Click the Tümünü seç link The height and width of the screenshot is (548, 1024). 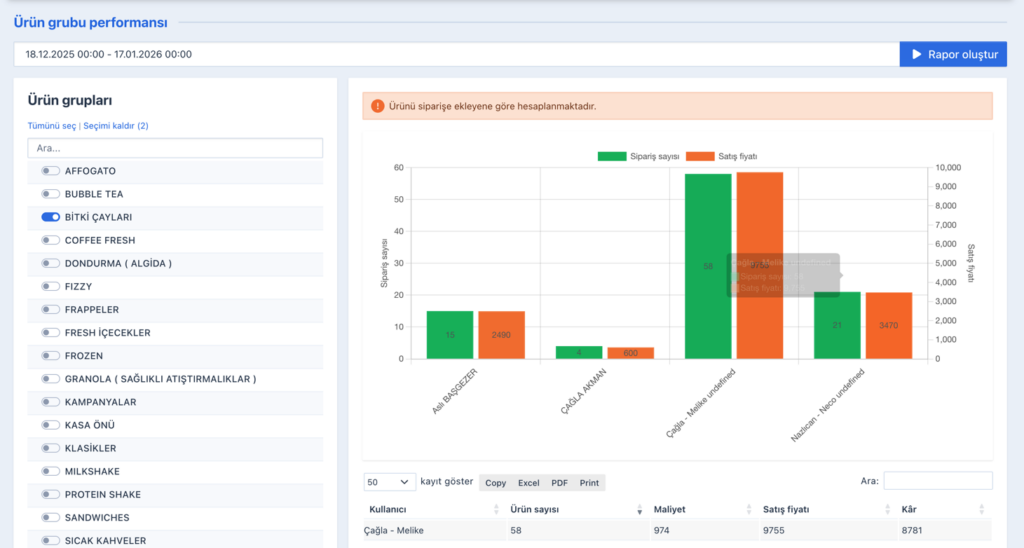(x=51, y=126)
